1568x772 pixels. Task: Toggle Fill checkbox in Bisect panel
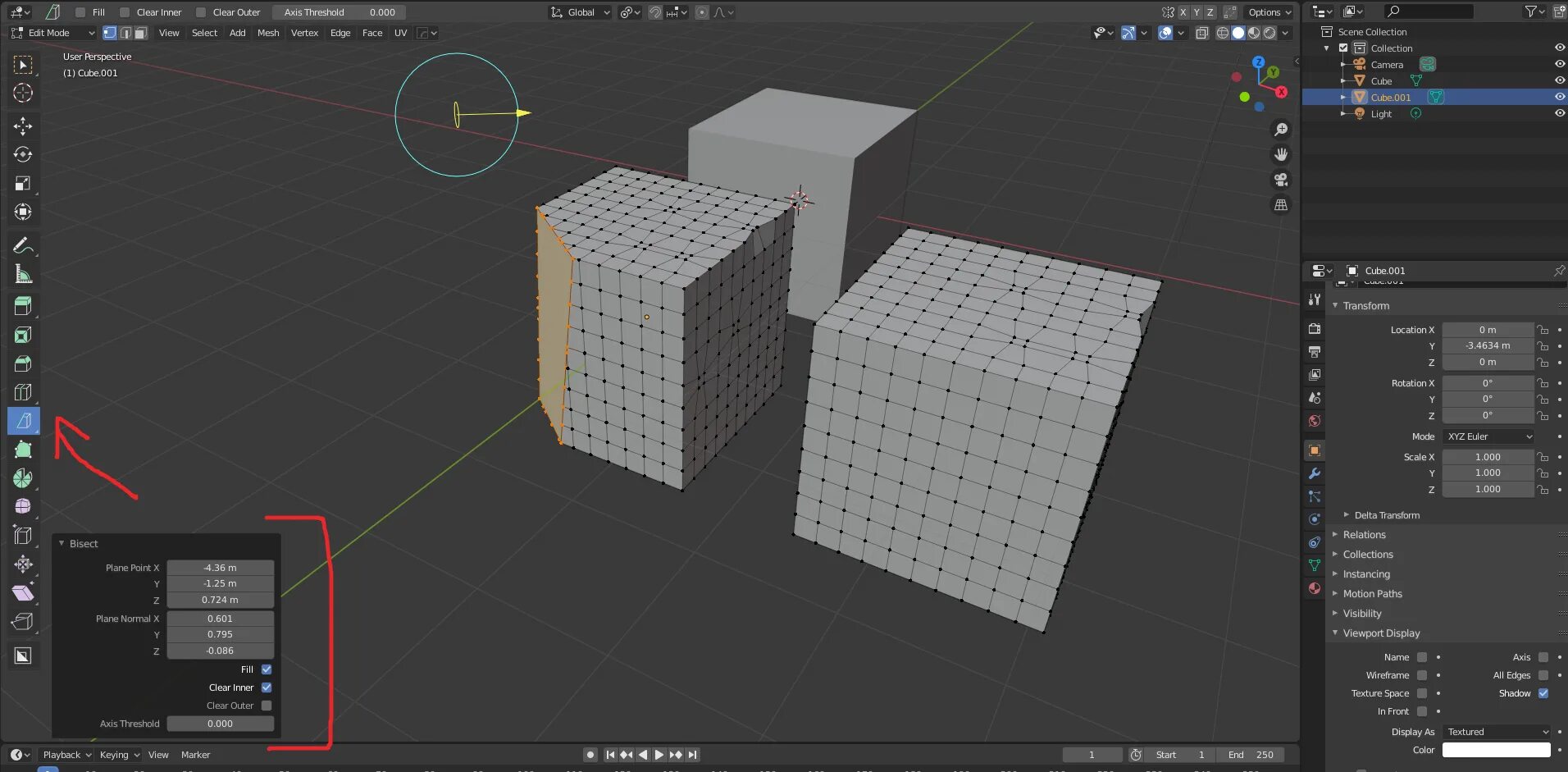click(267, 669)
